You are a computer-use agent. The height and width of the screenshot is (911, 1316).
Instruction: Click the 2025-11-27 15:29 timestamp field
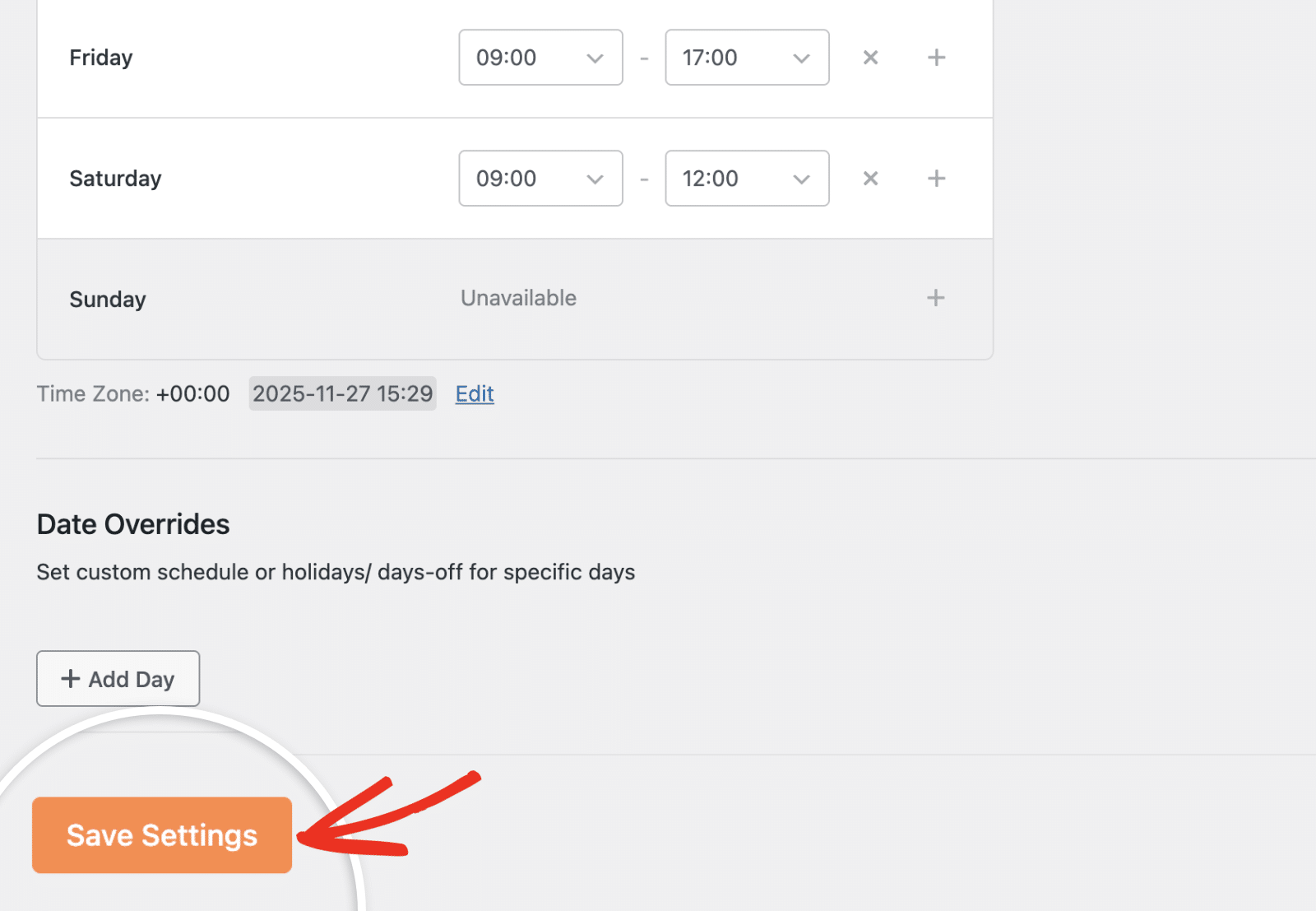pos(342,393)
